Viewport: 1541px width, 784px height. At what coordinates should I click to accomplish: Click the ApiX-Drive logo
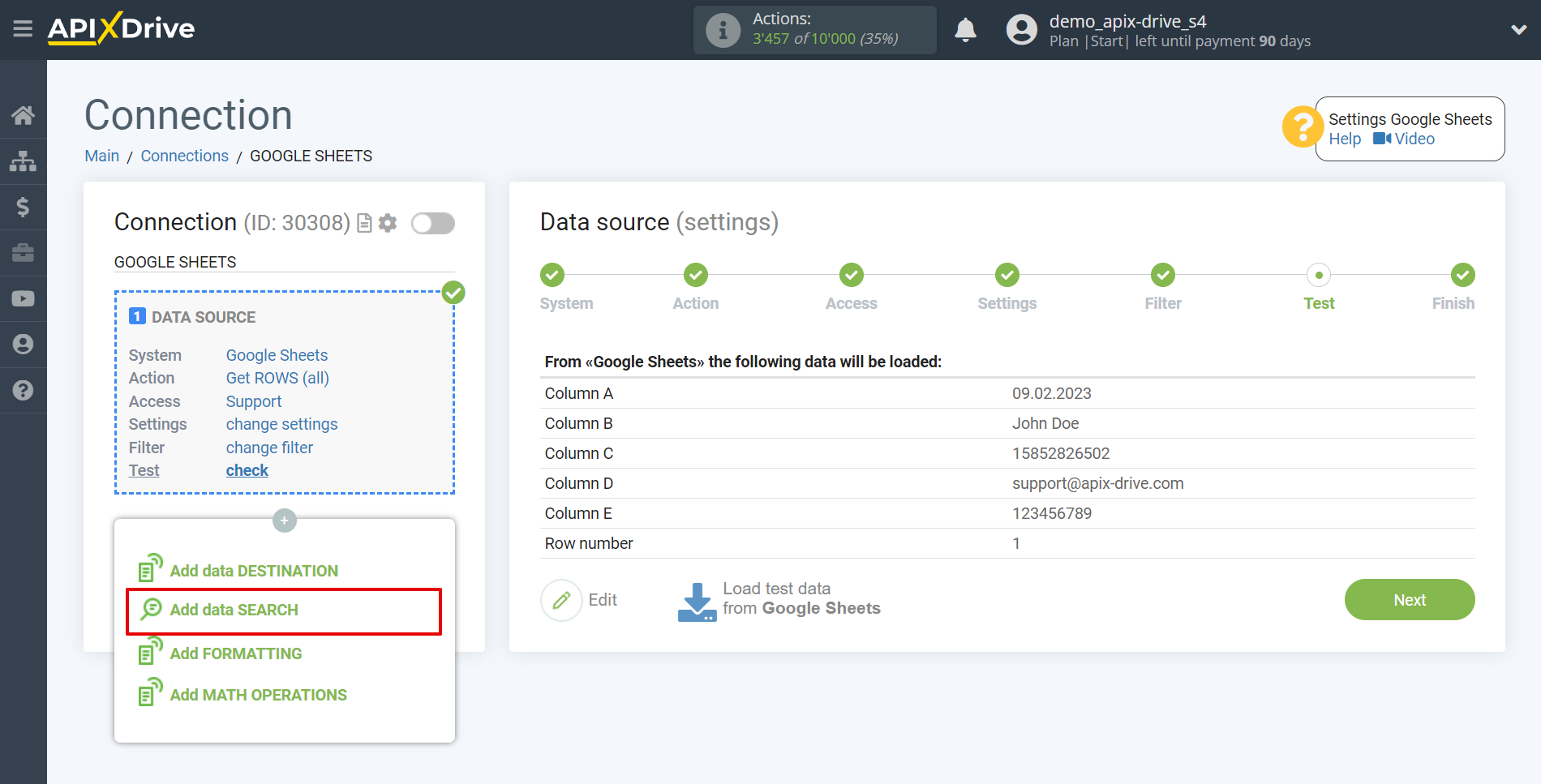121,28
